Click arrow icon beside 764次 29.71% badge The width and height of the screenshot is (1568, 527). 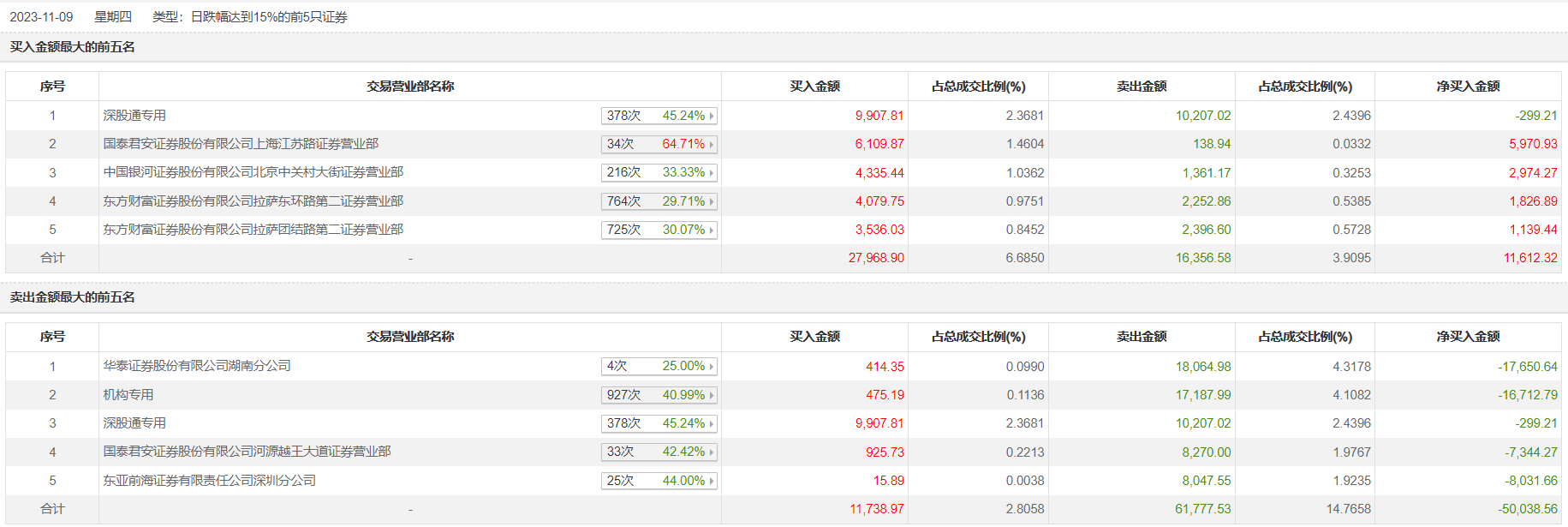pyautogui.click(x=711, y=202)
